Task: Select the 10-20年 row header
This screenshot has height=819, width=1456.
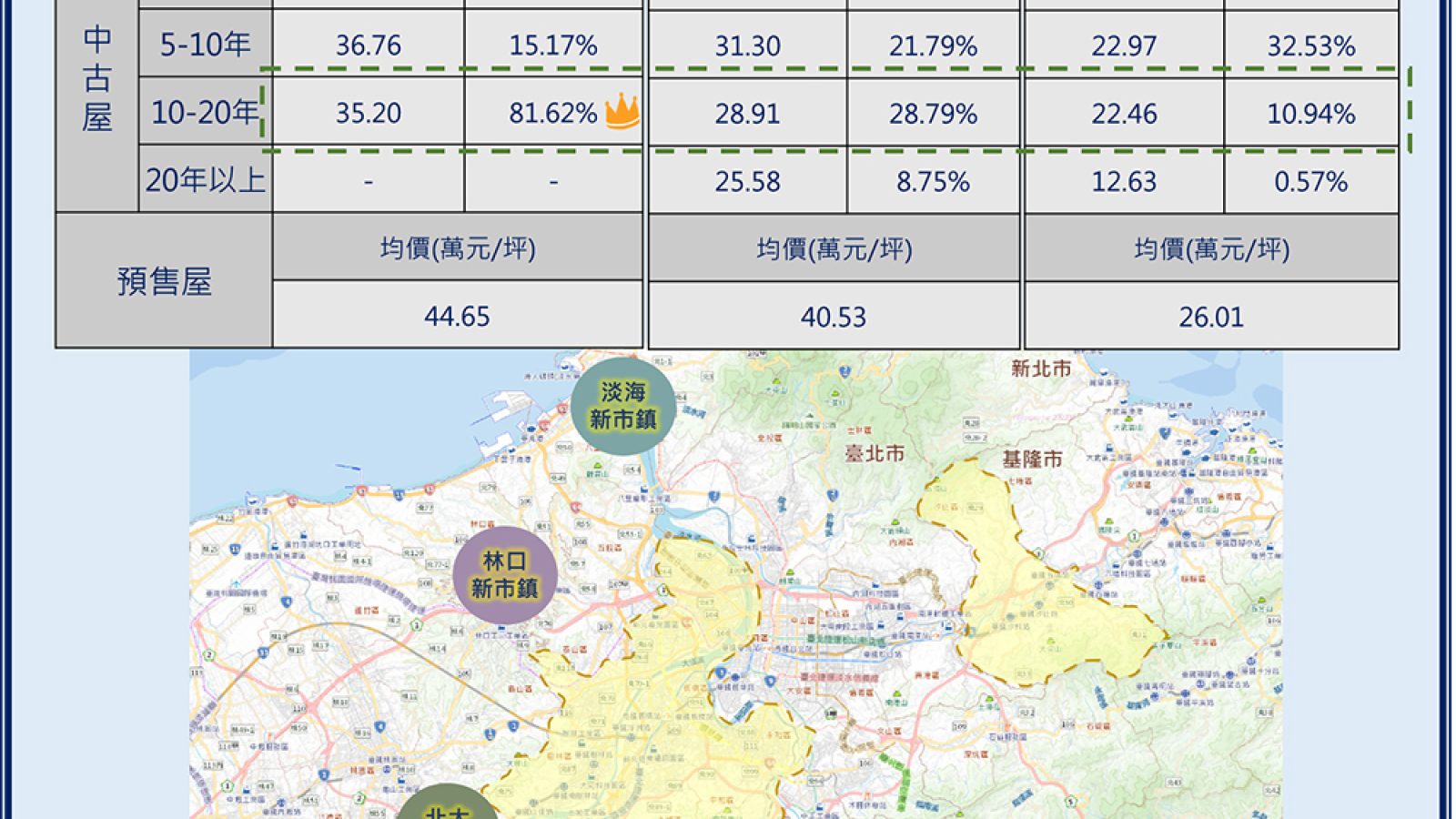Action: (x=206, y=113)
